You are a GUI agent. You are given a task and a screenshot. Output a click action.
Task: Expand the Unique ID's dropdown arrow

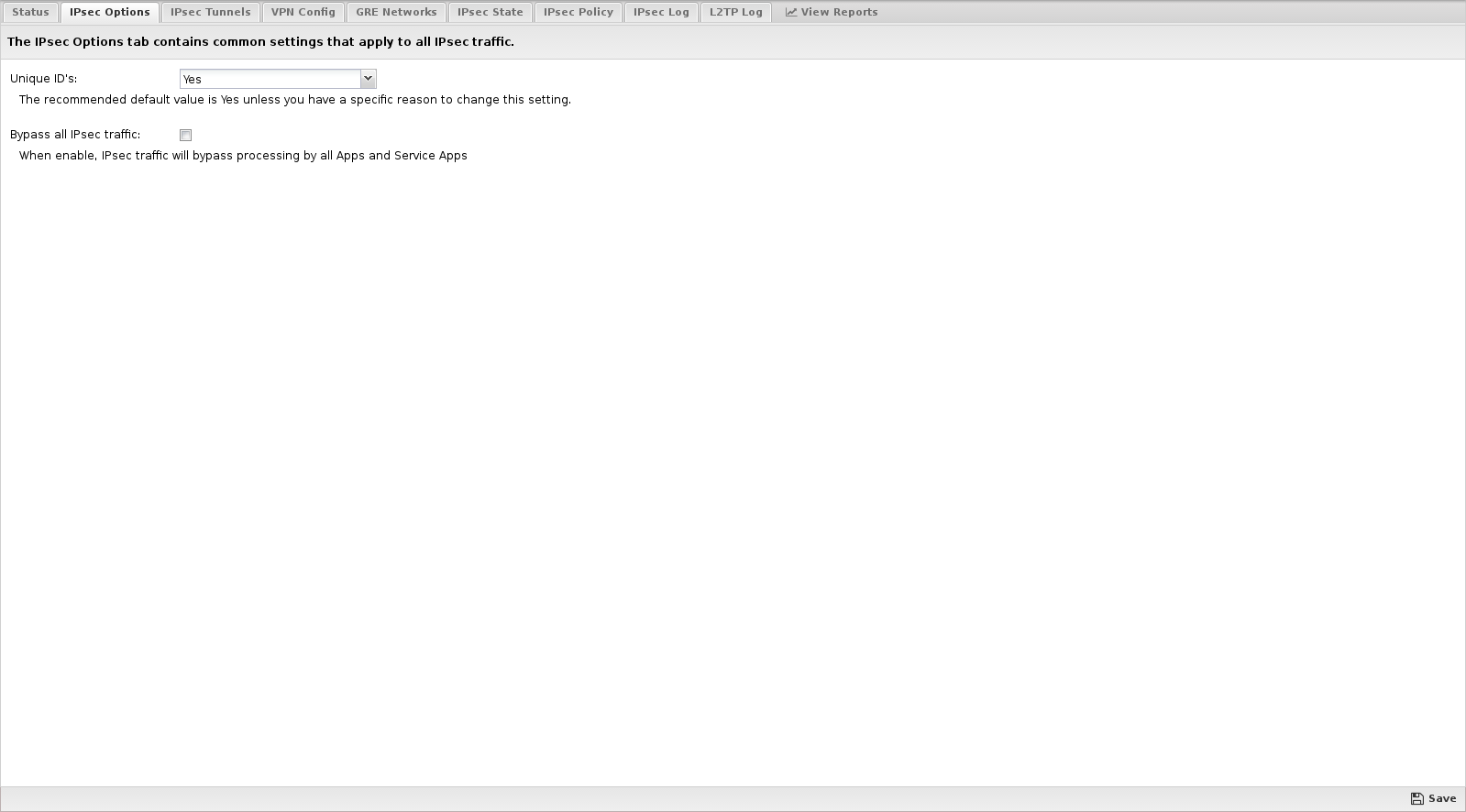pyautogui.click(x=368, y=79)
